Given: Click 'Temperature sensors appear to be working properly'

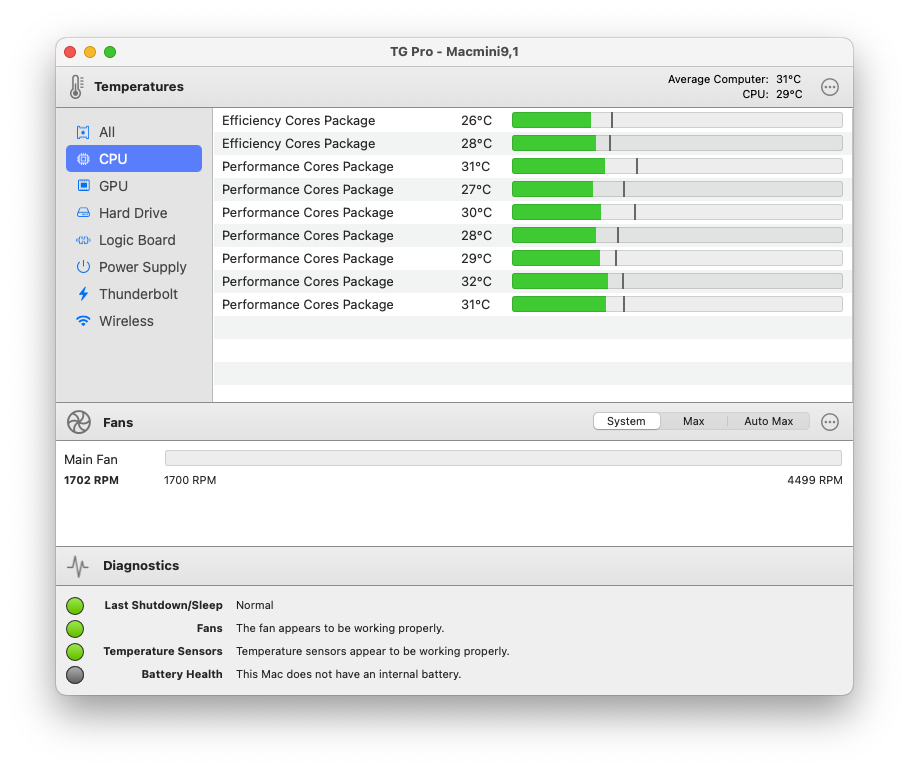Looking at the screenshot, I should coord(372,651).
